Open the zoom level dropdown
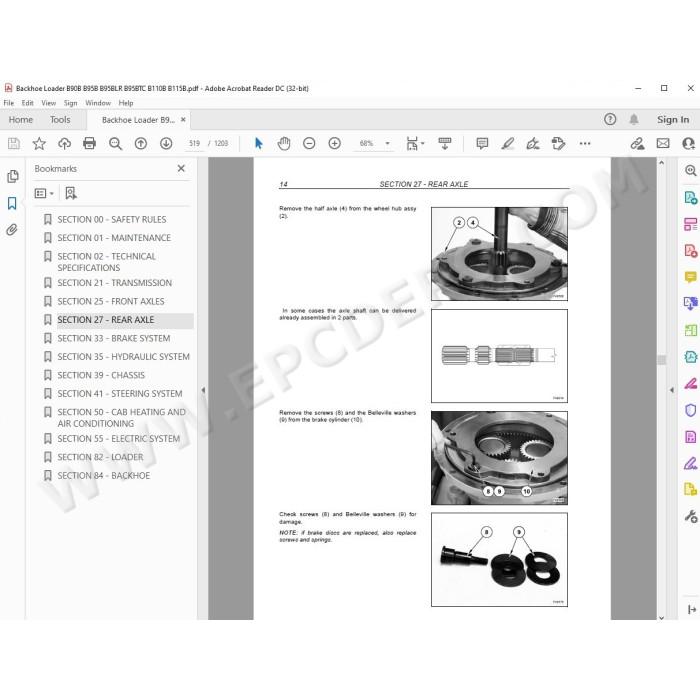This screenshot has height=700, width=700. pyautogui.click(x=388, y=143)
